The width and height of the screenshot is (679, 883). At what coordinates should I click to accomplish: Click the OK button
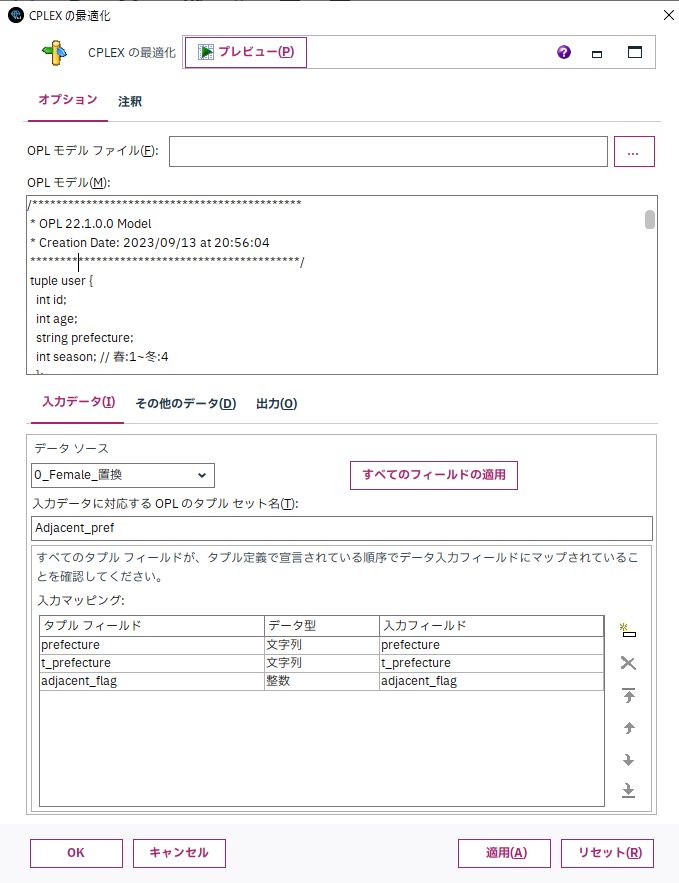[x=76, y=853]
